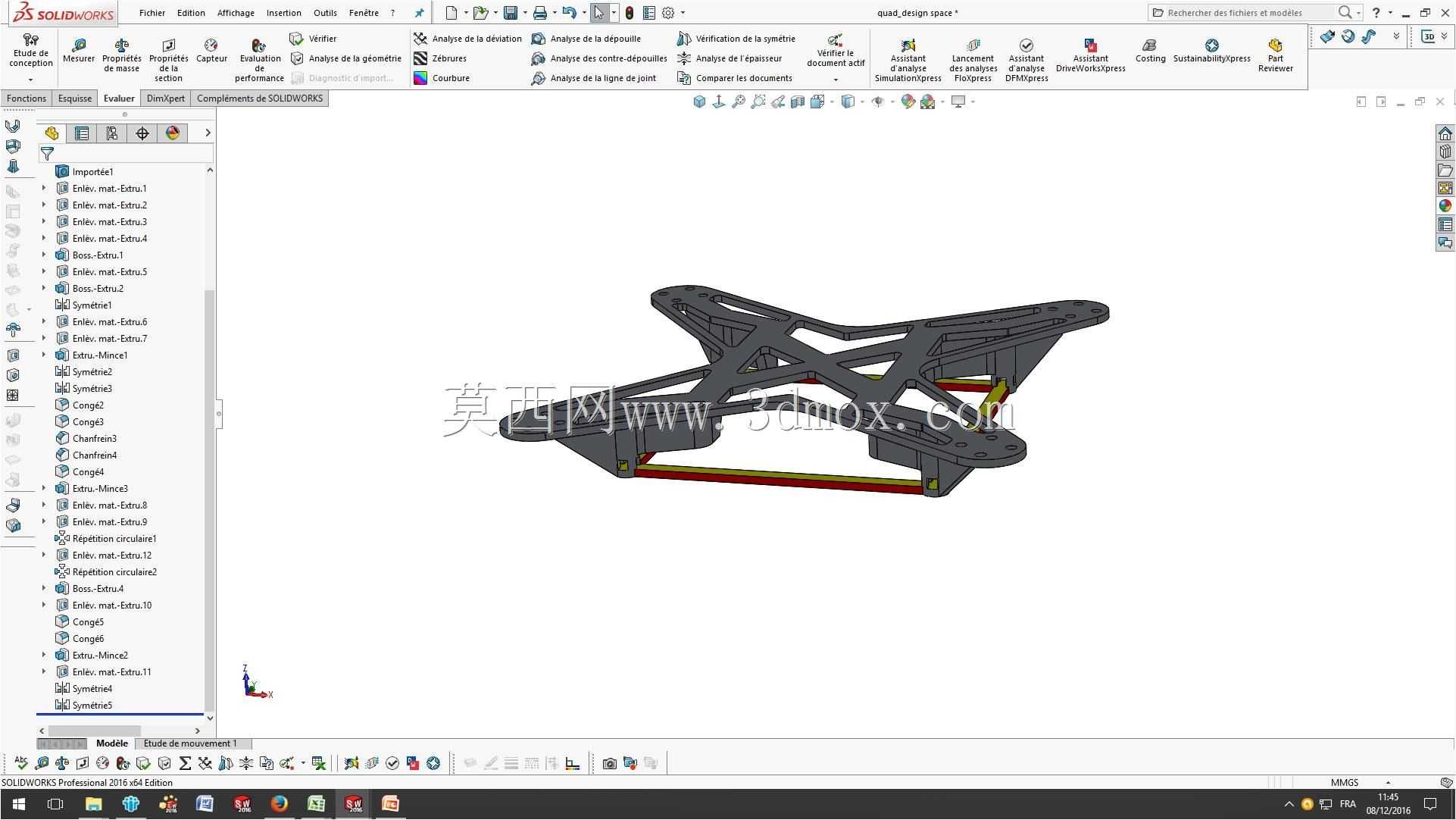
Task: Open the Outils menu
Action: click(x=325, y=13)
